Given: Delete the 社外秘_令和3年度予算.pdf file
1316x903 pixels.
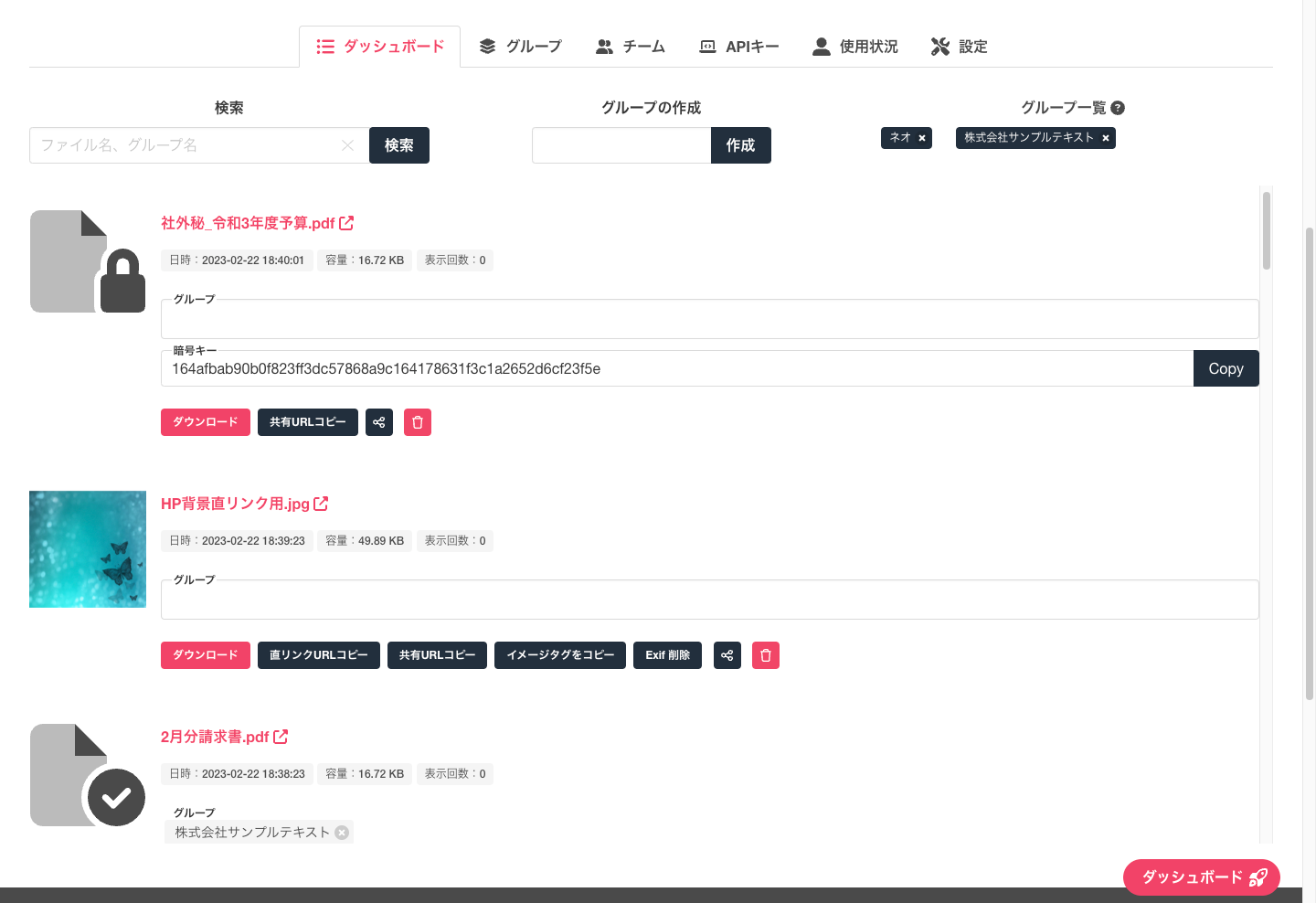Looking at the screenshot, I should point(418,422).
